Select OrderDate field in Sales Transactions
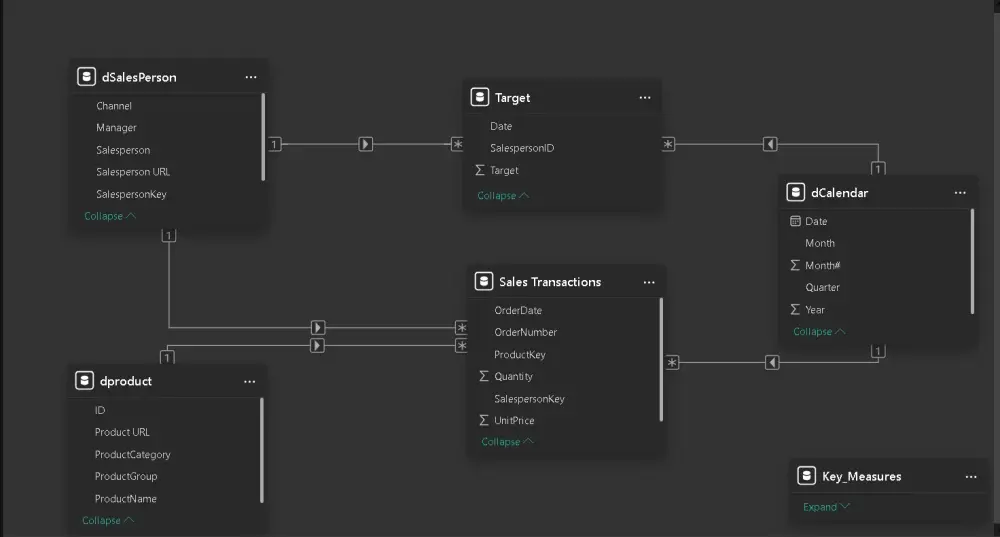The width and height of the screenshot is (1000, 537). click(x=518, y=311)
